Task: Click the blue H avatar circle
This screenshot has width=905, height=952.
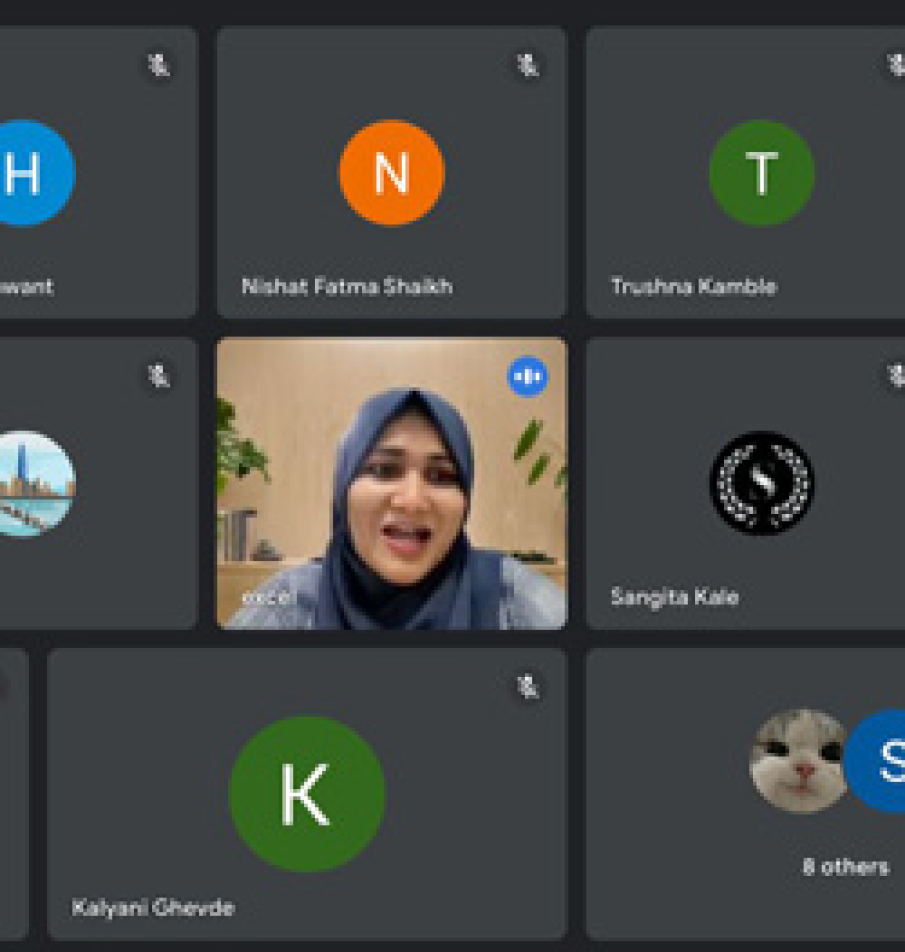Action: click(x=30, y=173)
